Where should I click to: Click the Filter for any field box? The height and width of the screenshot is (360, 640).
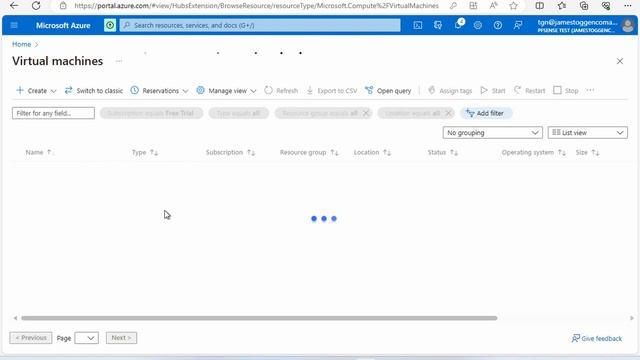click(53, 113)
